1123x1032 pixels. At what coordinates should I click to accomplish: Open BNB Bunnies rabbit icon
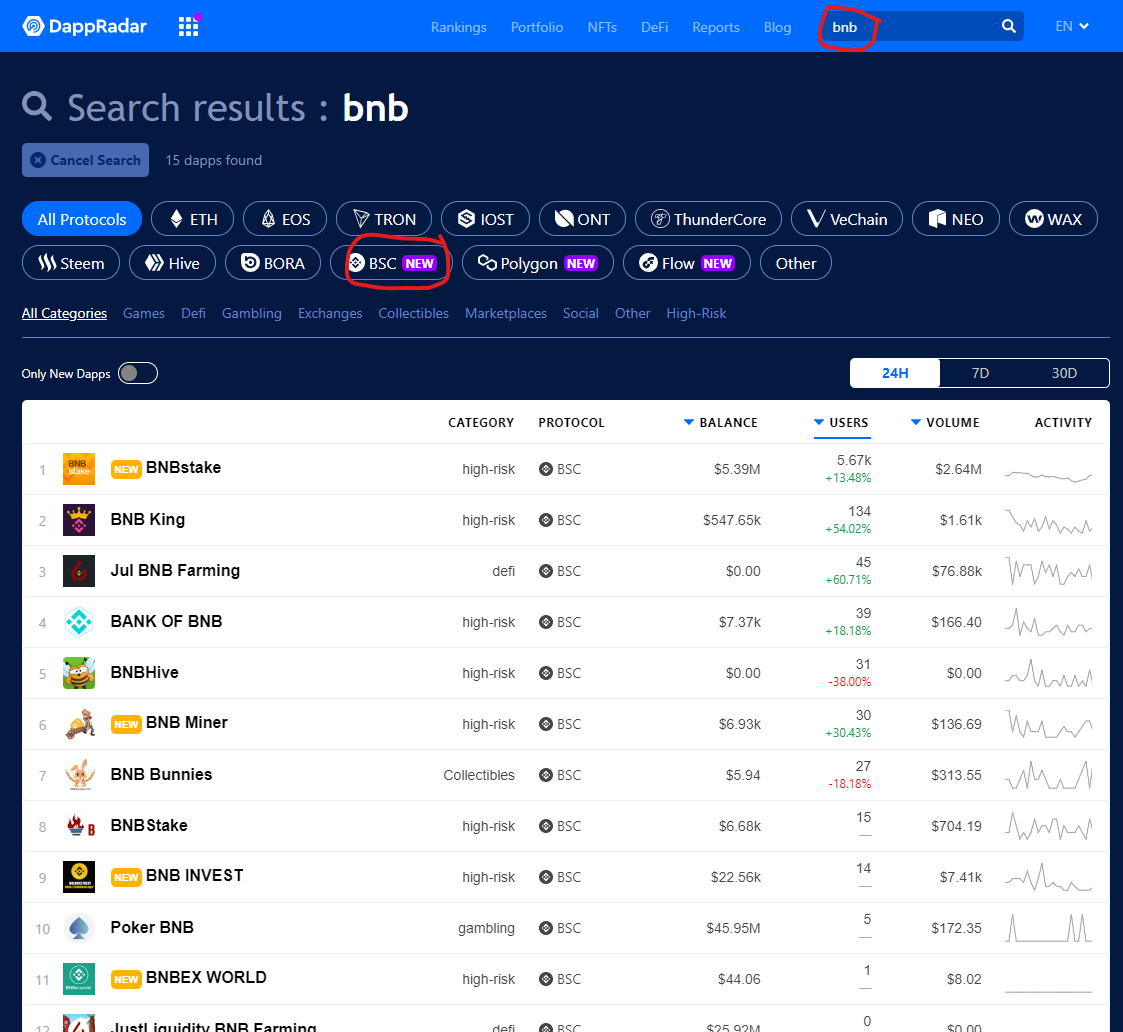(79, 775)
